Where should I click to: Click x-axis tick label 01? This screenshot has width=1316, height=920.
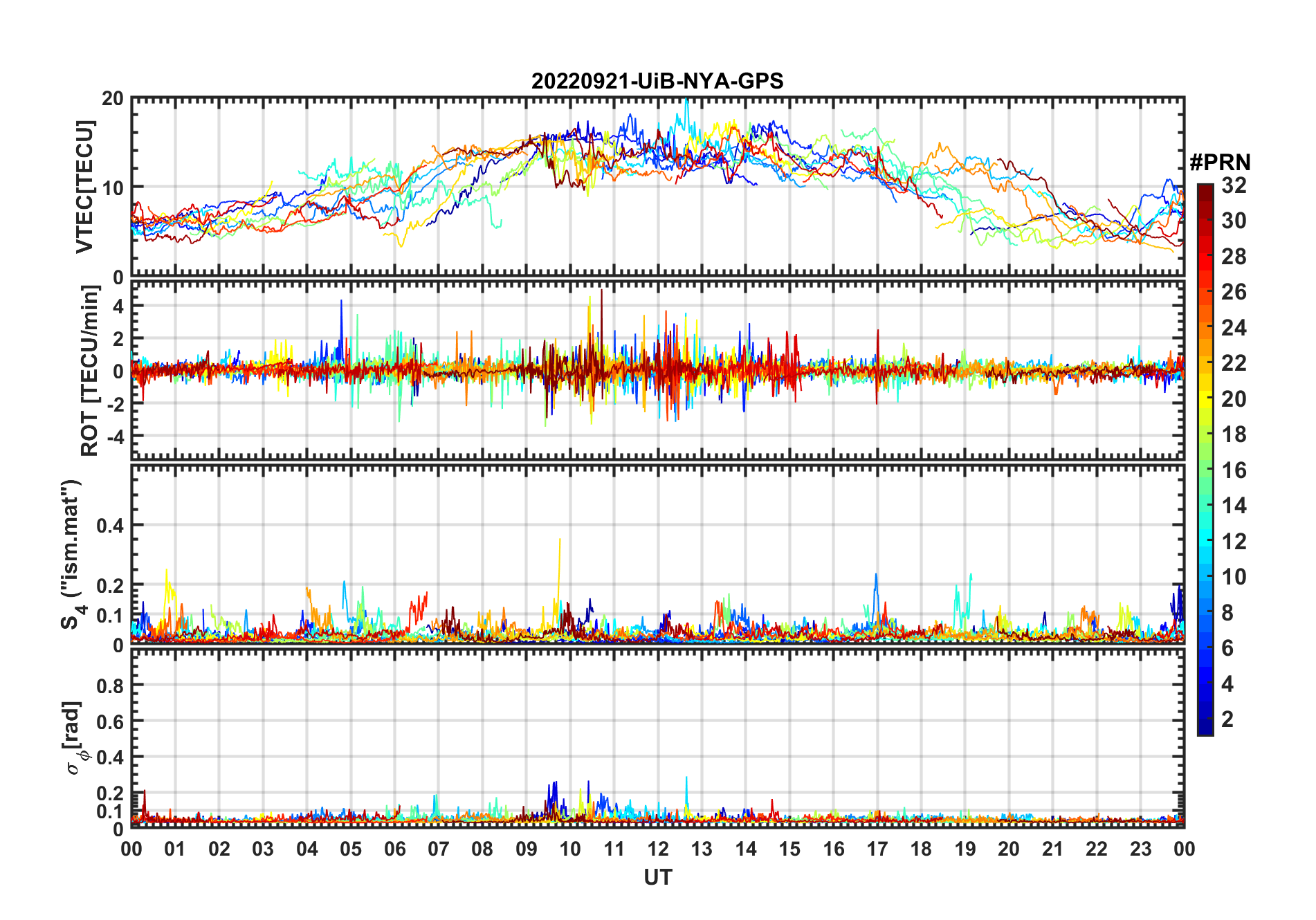[x=175, y=849]
